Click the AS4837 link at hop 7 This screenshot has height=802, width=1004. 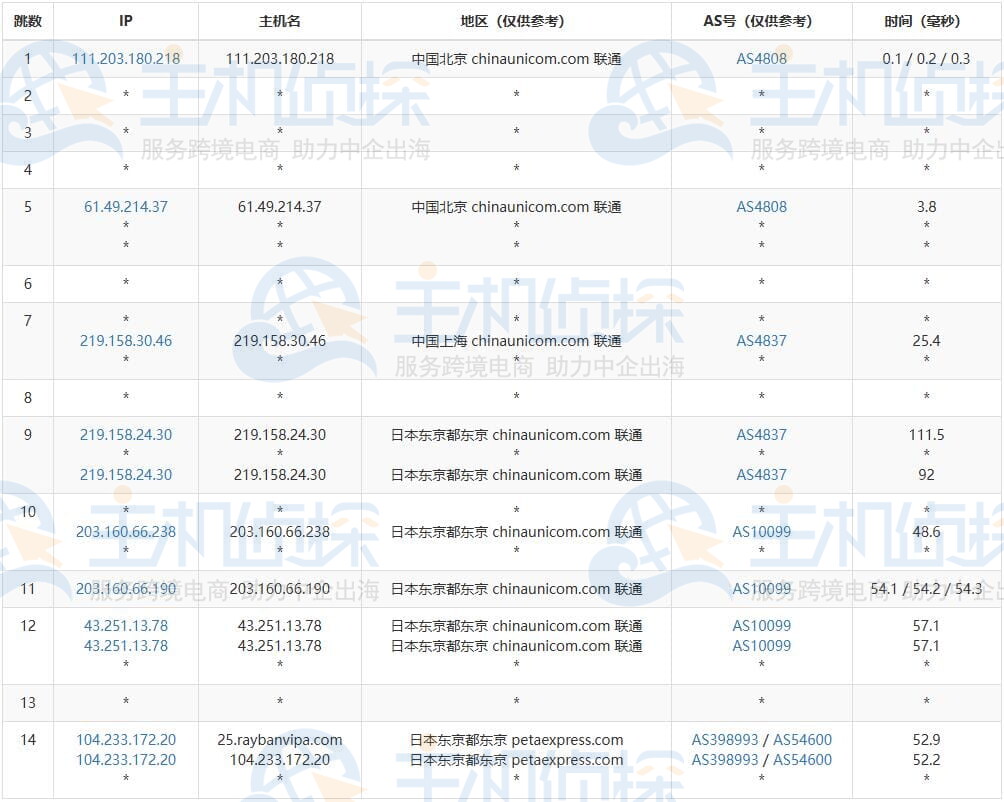point(762,341)
